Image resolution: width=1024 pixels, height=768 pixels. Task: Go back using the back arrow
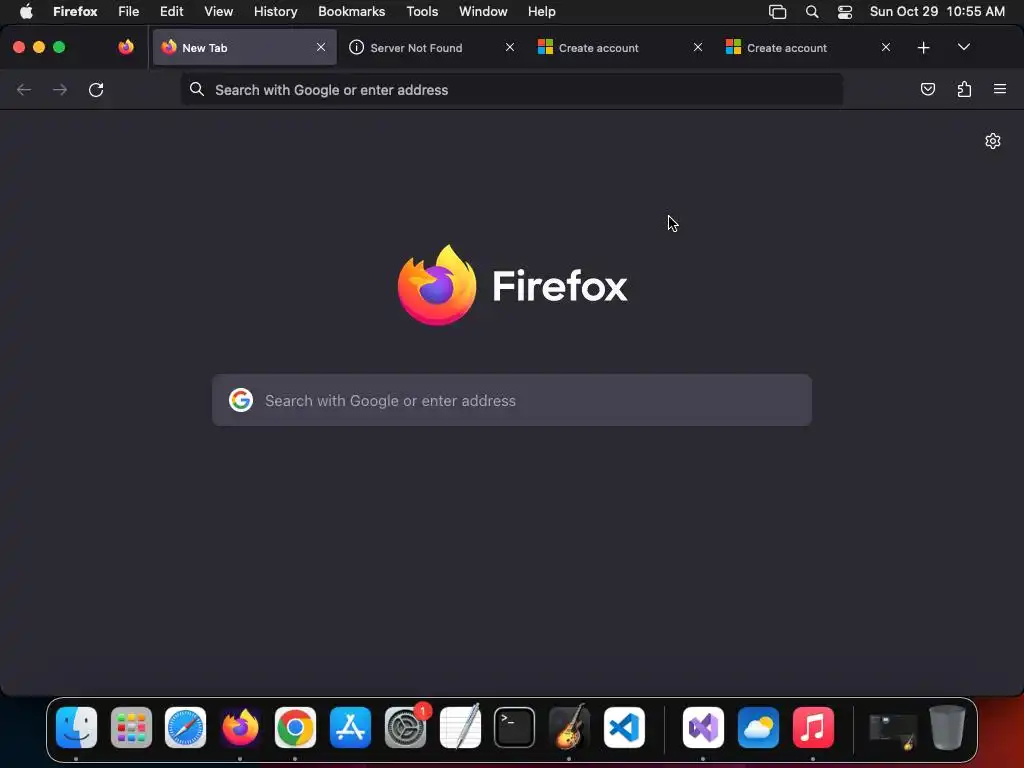coord(24,89)
